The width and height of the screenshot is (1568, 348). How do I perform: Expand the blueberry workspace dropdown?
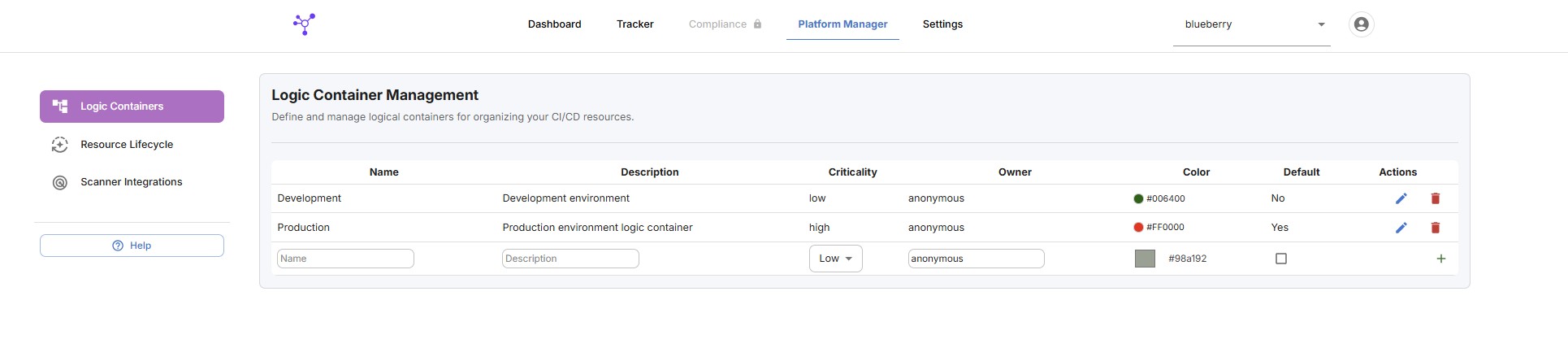point(1252,25)
